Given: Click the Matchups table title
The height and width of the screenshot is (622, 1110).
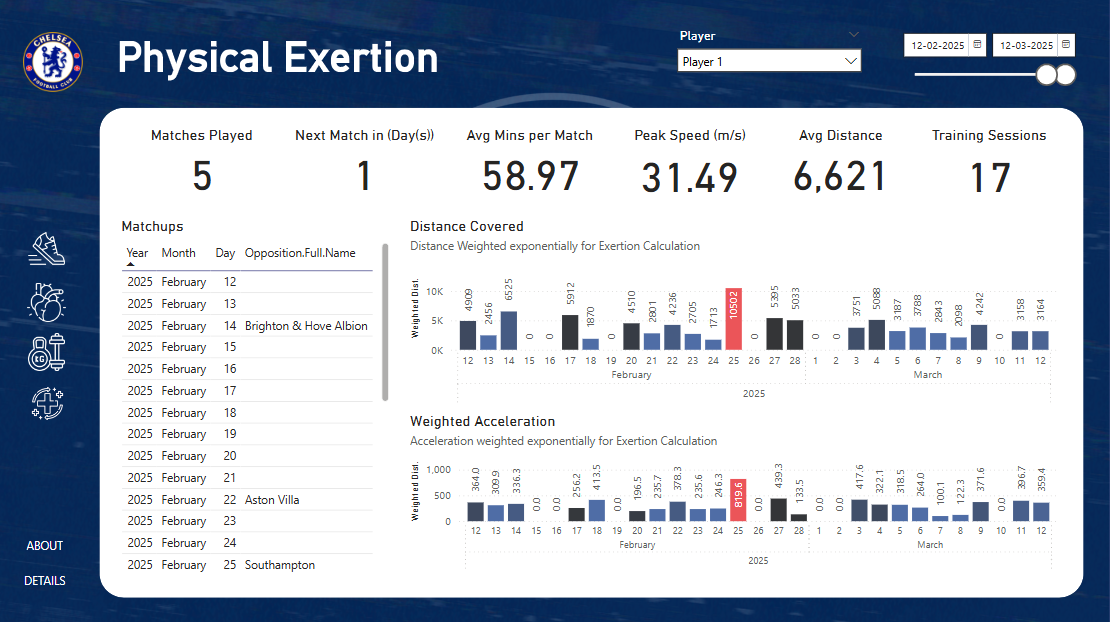Looking at the screenshot, I should point(152,226).
